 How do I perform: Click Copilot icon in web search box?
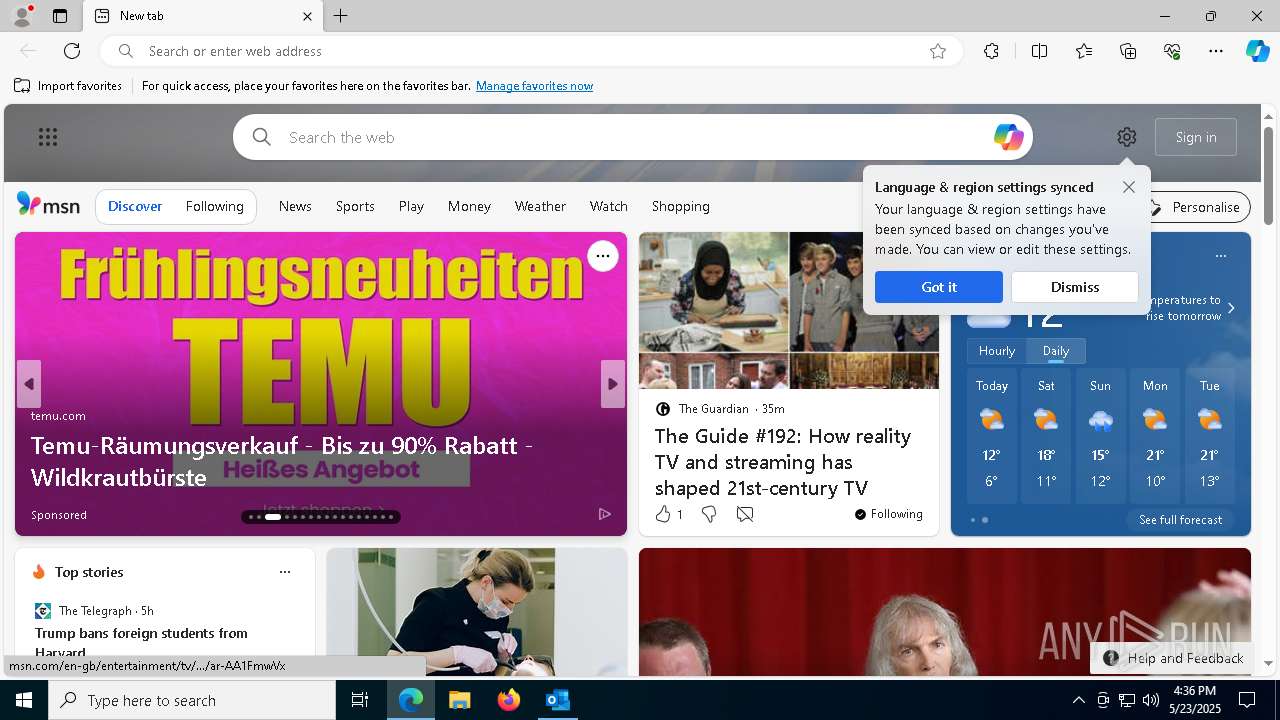[1008, 137]
